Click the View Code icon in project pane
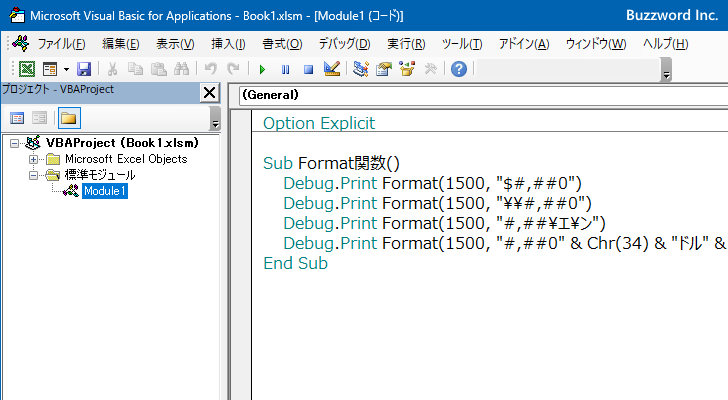This screenshot has height=400, width=728. tap(17, 118)
